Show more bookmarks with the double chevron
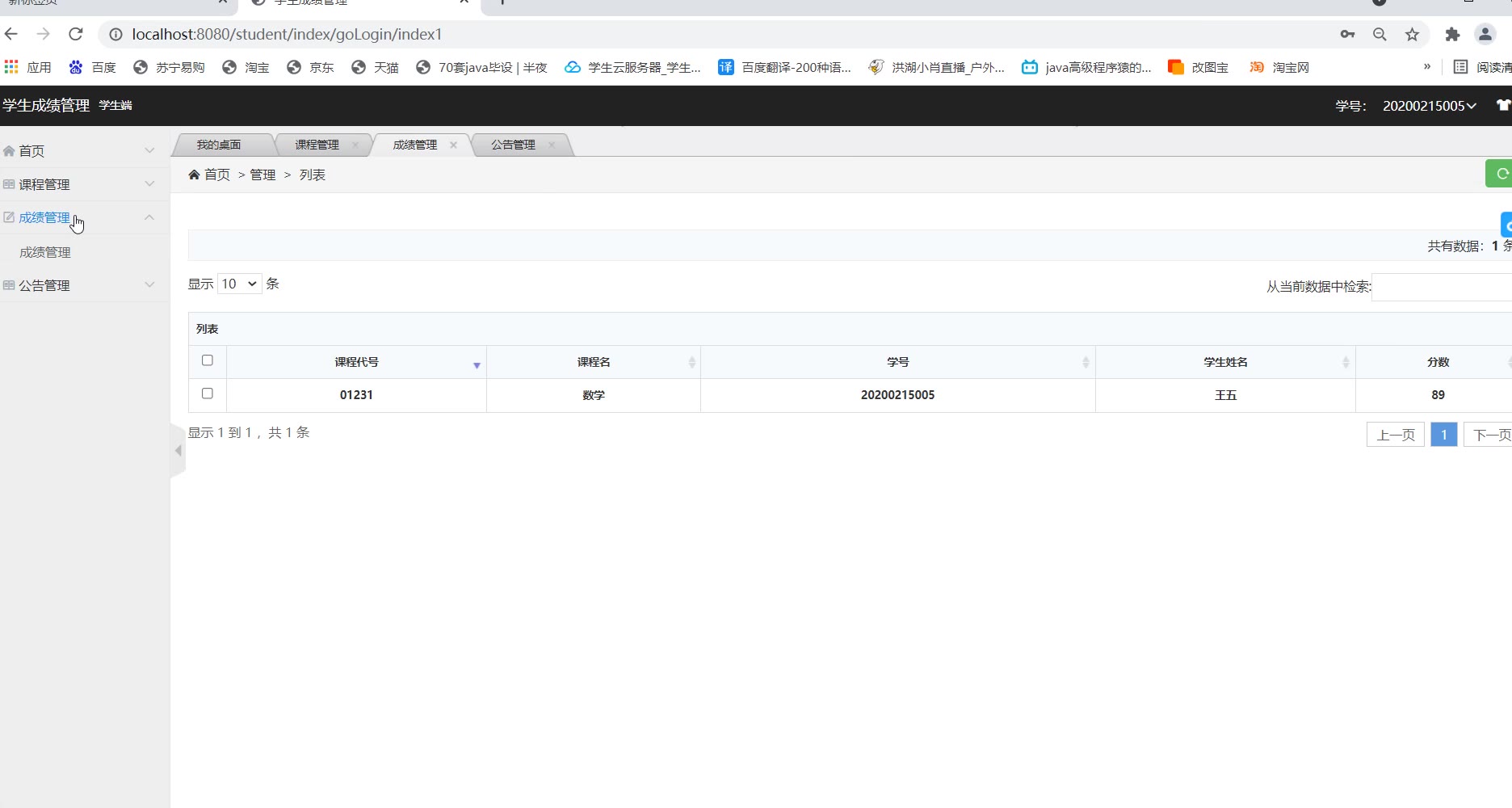Viewport: 1512px width, 808px height. click(x=1427, y=66)
